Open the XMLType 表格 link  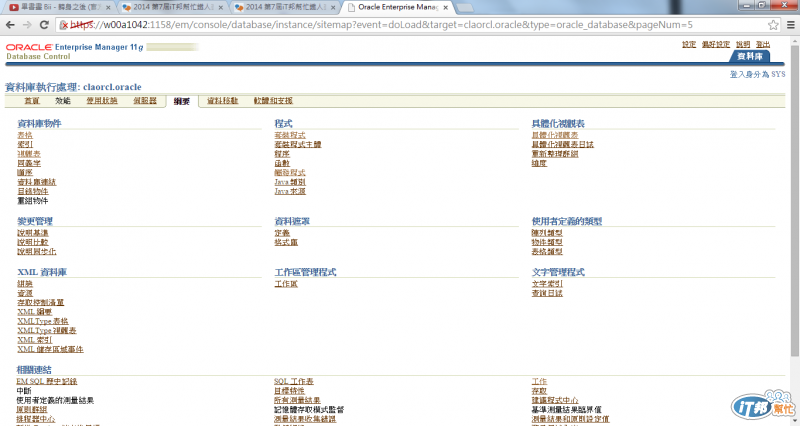click(43, 321)
